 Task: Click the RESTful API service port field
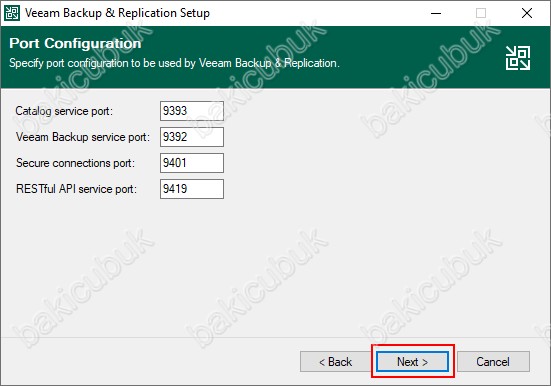[192, 189]
